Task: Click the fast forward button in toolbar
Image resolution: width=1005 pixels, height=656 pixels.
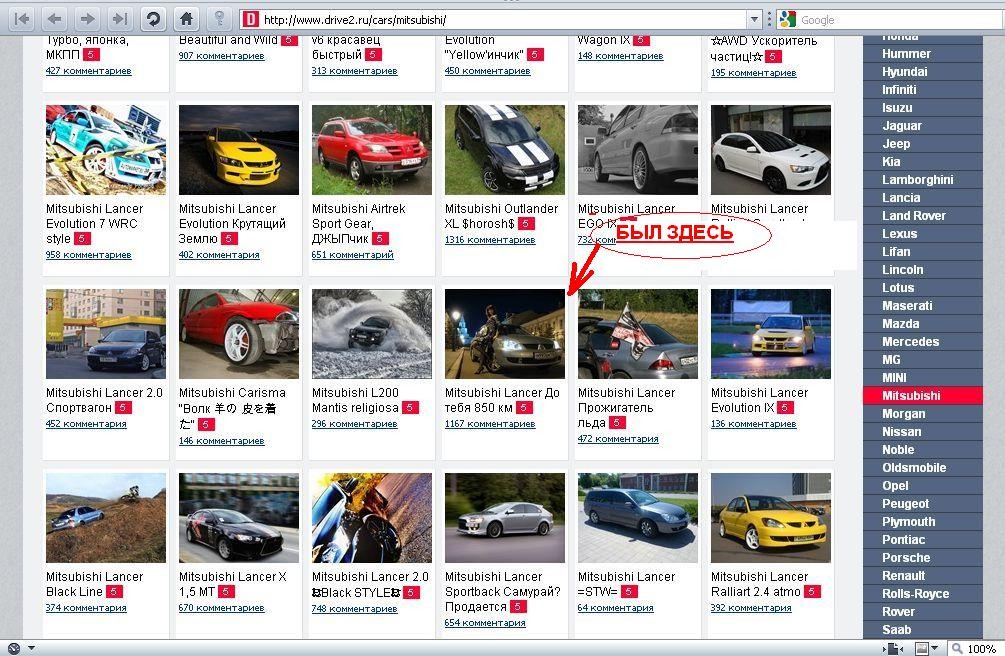Action: pos(120,19)
